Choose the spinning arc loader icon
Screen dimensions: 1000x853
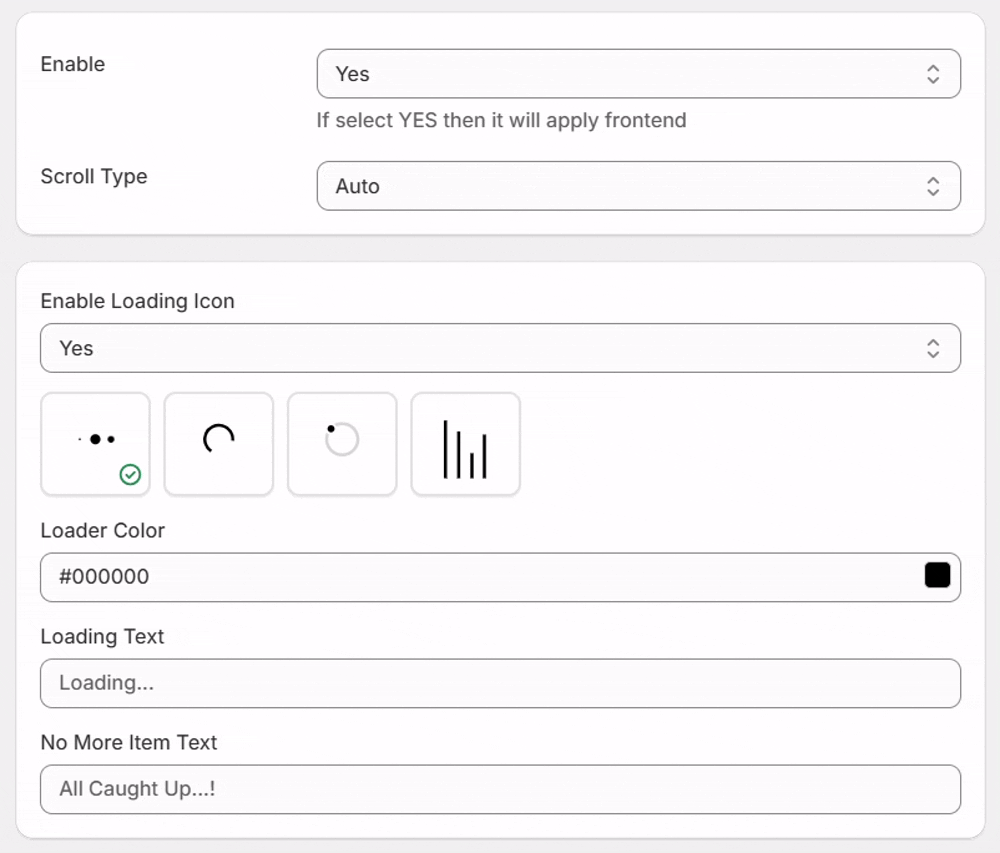click(x=219, y=444)
